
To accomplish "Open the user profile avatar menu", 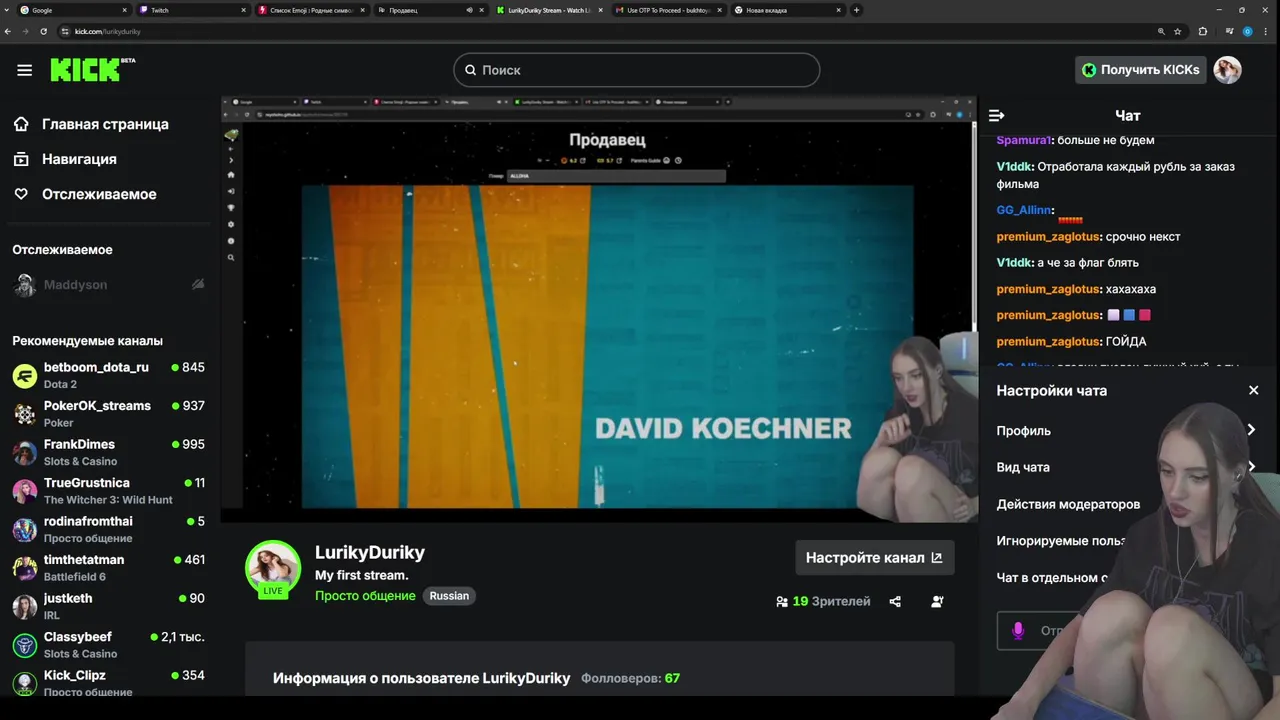I will (x=1227, y=70).
